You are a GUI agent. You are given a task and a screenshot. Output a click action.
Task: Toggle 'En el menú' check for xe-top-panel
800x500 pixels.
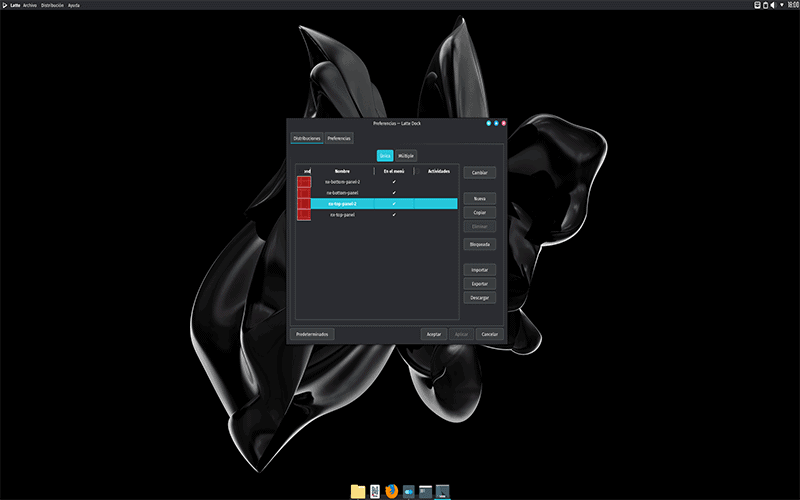click(394, 214)
